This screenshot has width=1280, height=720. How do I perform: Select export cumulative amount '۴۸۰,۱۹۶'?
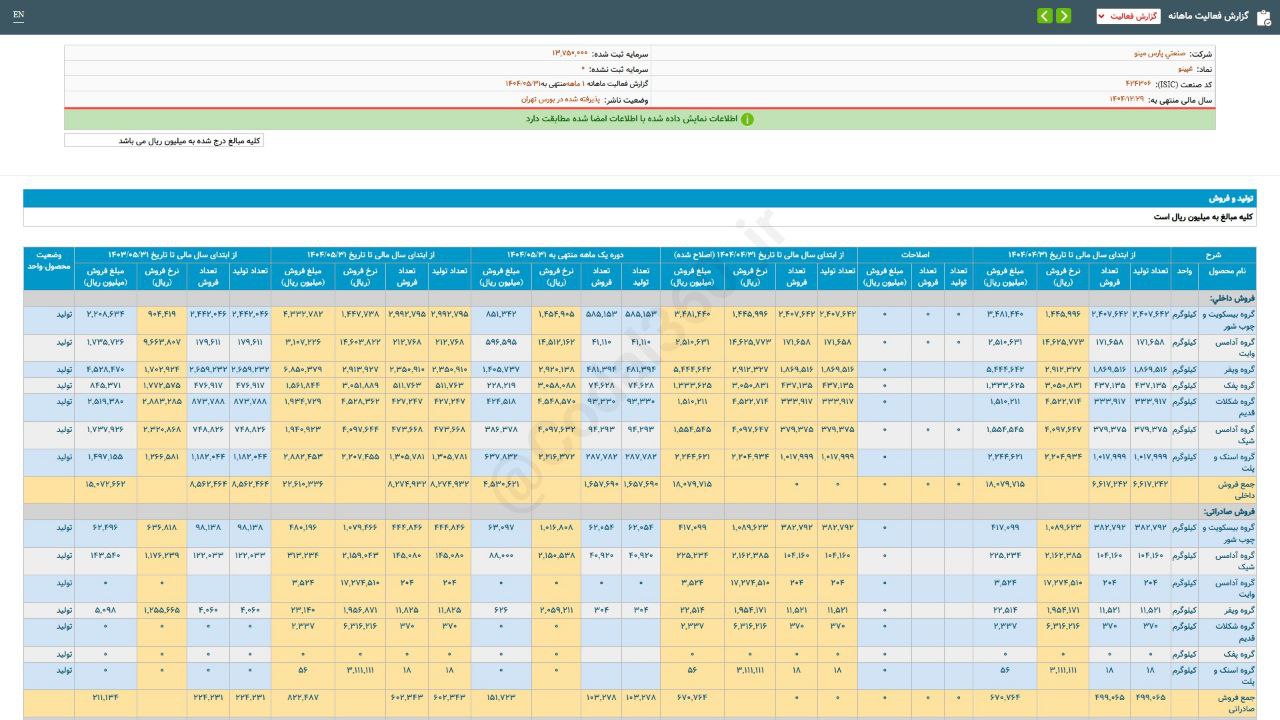(x=304, y=526)
